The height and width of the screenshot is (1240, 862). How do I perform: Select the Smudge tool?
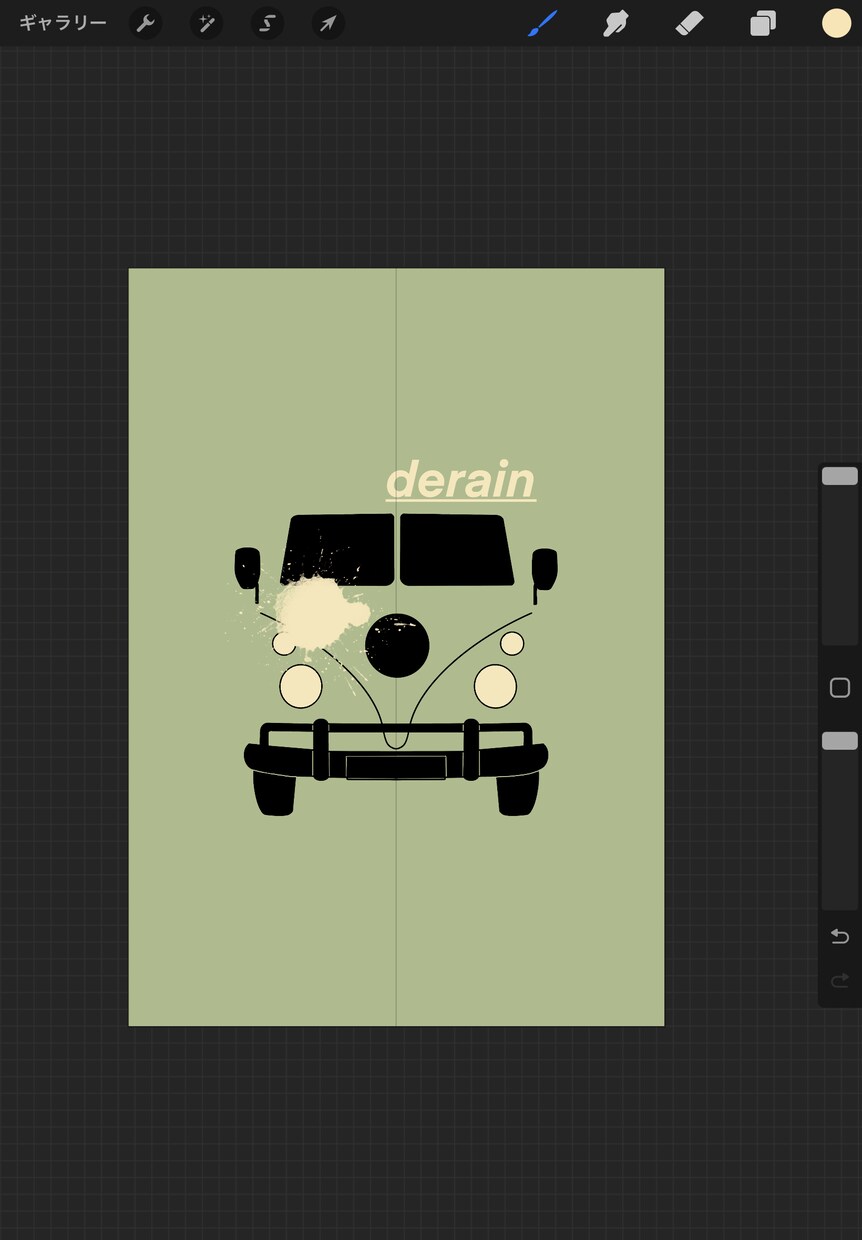click(x=615, y=23)
